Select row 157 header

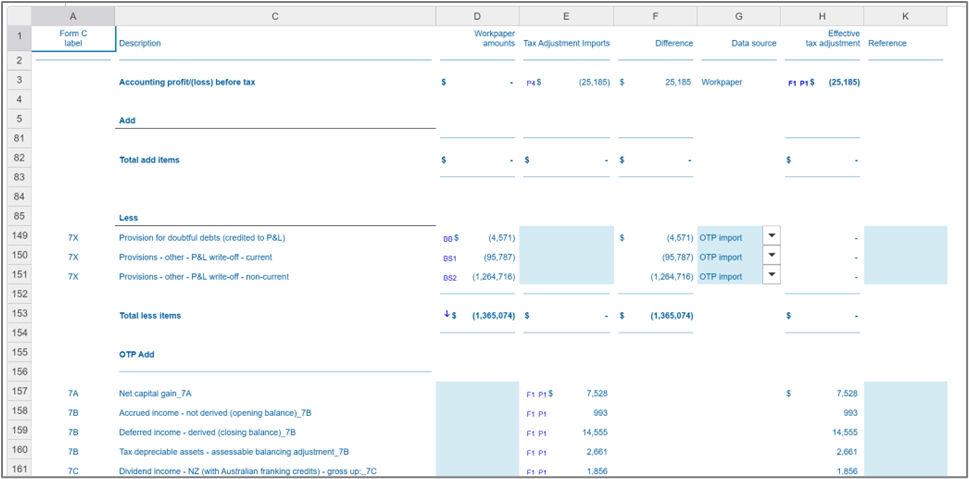(x=20, y=392)
